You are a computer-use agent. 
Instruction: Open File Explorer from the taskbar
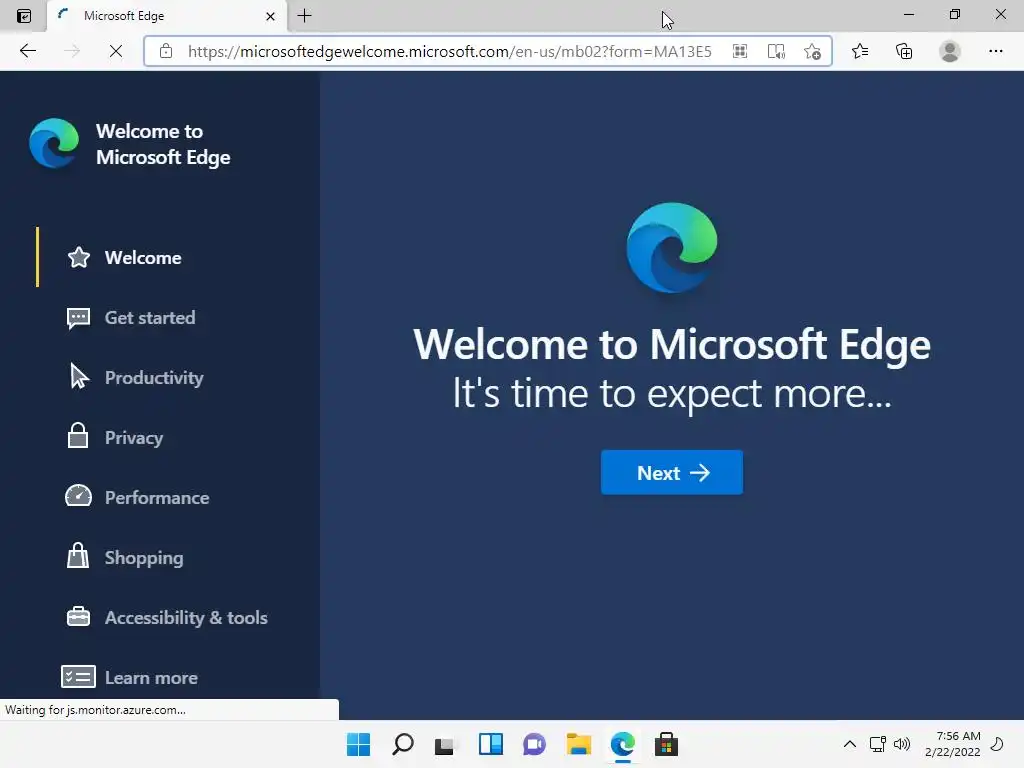click(579, 744)
